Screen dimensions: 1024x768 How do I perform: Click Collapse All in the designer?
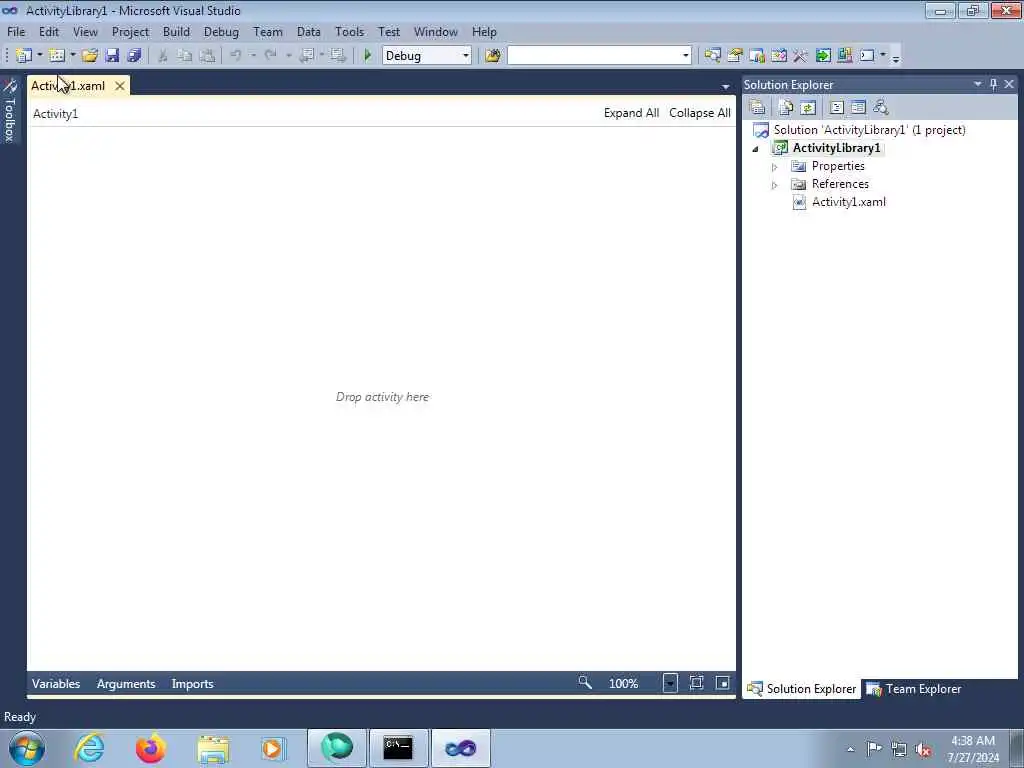pos(700,113)
